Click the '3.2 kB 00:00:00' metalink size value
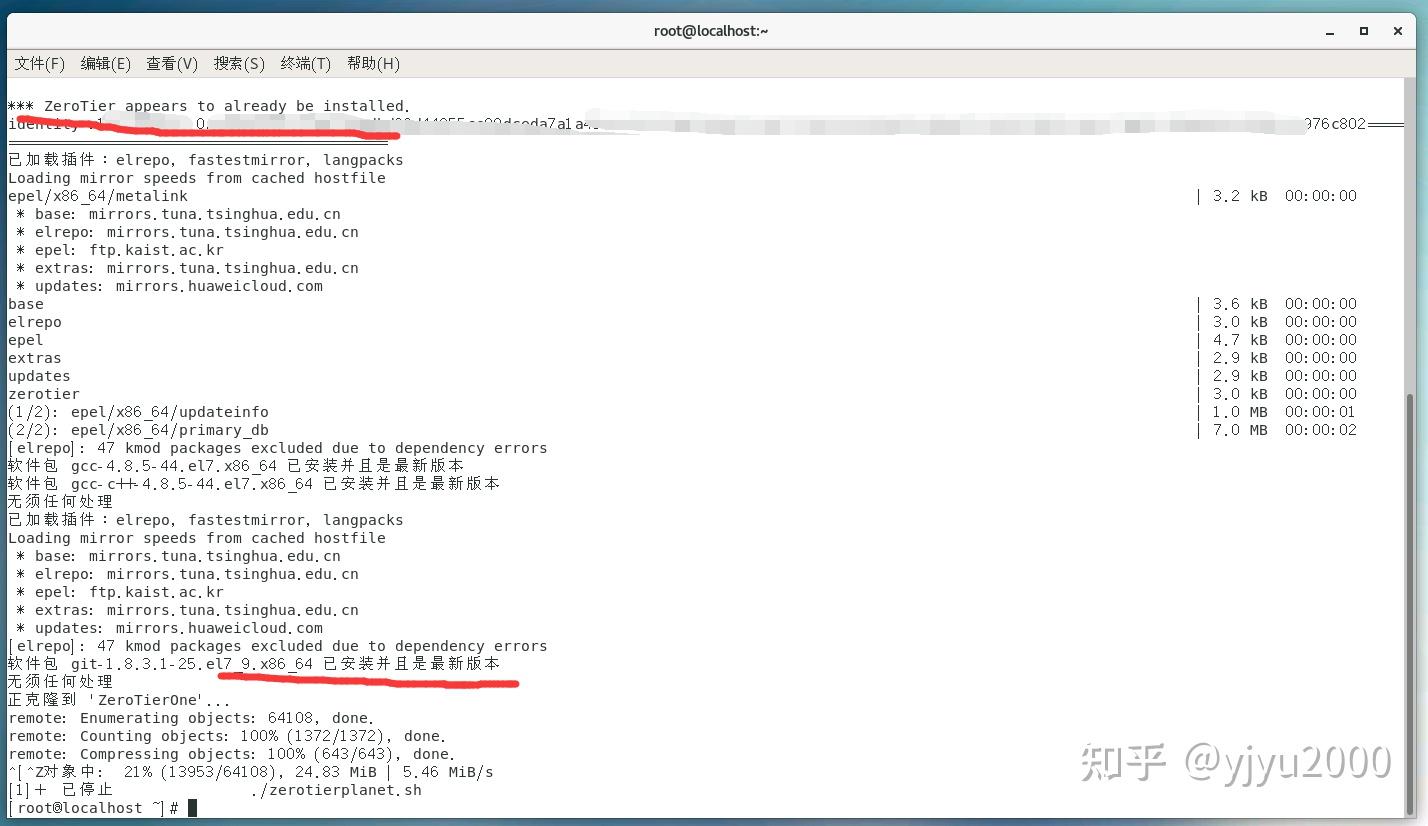 (1285, 196)
